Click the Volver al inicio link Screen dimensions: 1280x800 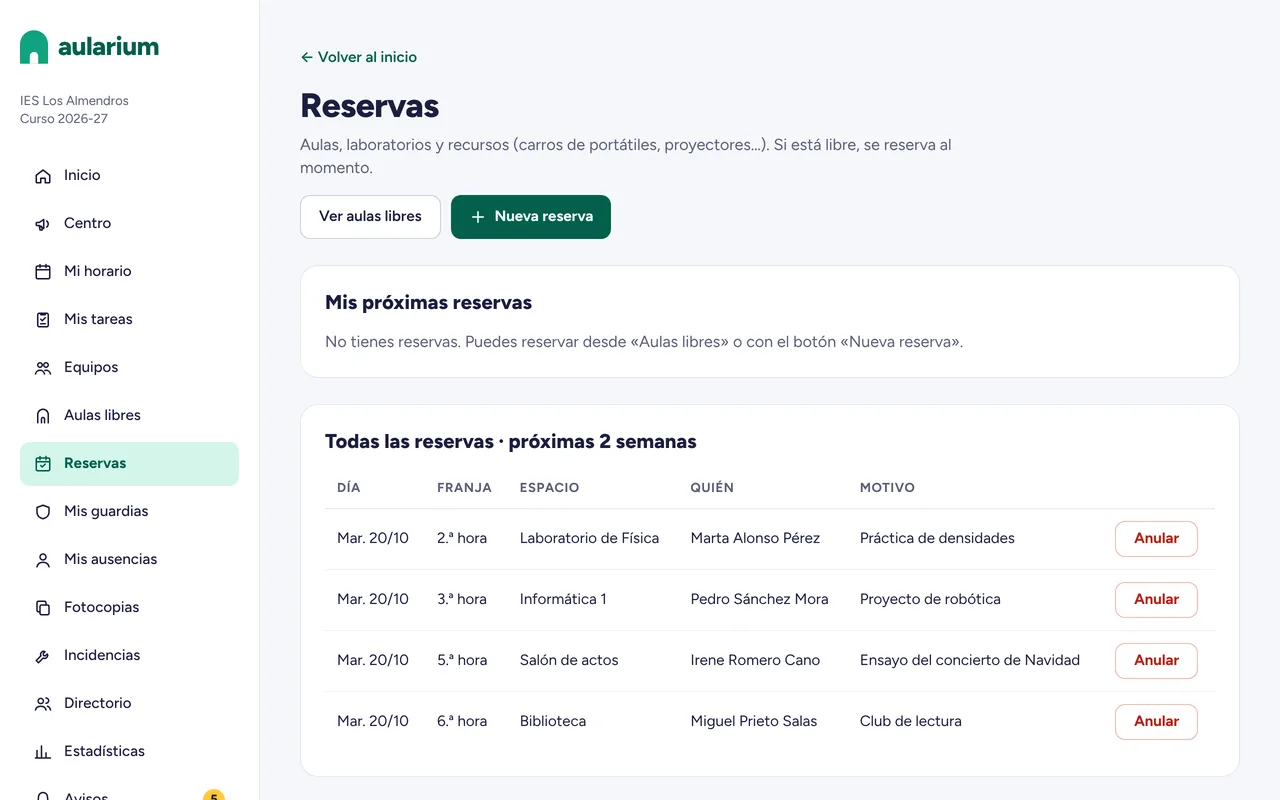(x=358, y=58)
